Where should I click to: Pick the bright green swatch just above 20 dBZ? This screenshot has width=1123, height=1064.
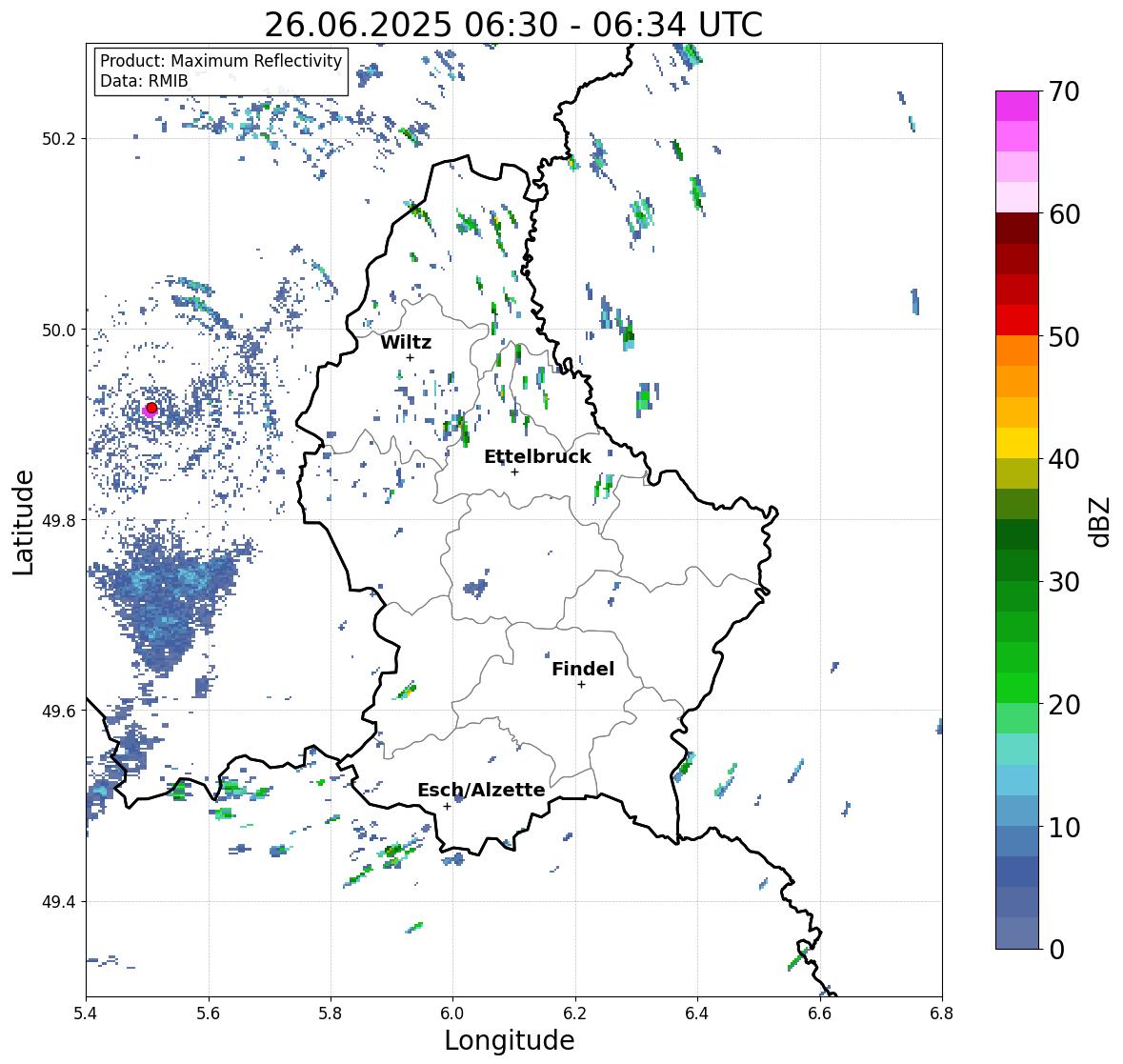click(1017, 688)
